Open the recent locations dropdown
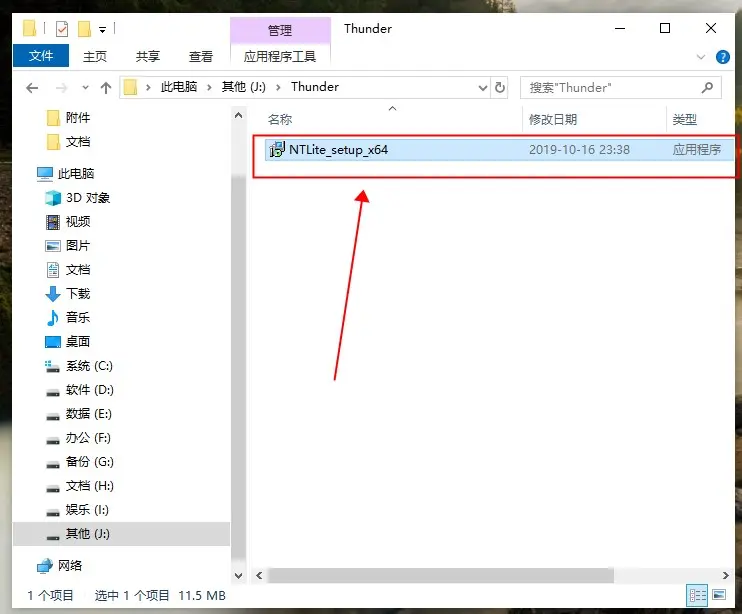The width and height of the screenshot is (742, 614). 85,88
